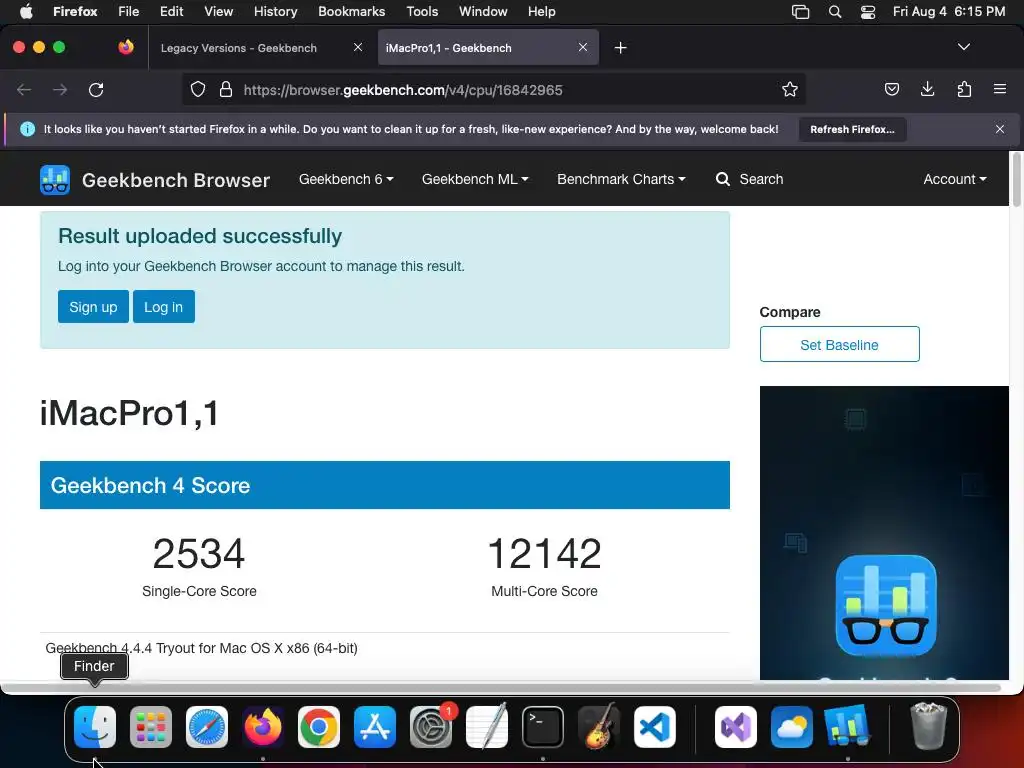Open the purple Visual Studio app in the Dock
Viewport: 1024px width, 768px height.
736,727
